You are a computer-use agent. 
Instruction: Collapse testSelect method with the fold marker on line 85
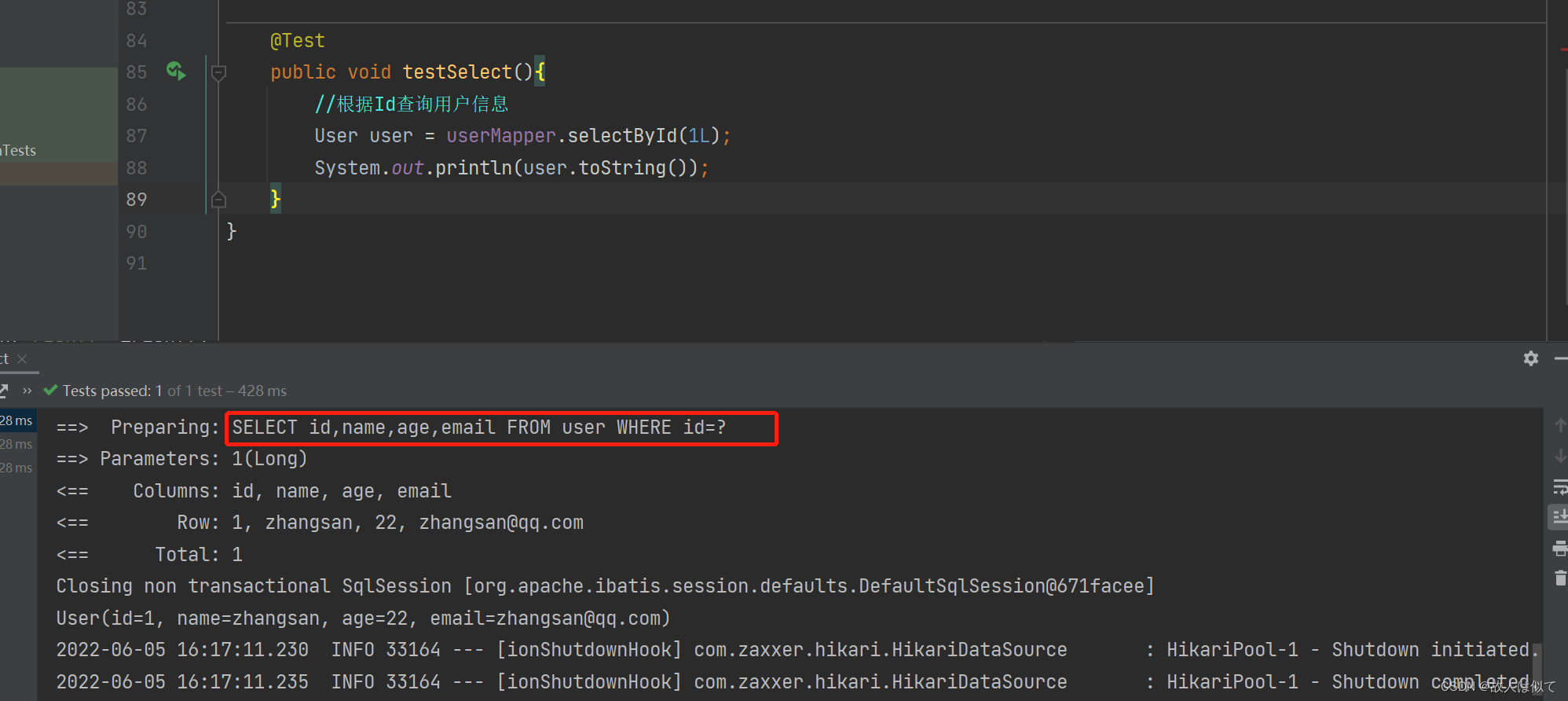219,73
